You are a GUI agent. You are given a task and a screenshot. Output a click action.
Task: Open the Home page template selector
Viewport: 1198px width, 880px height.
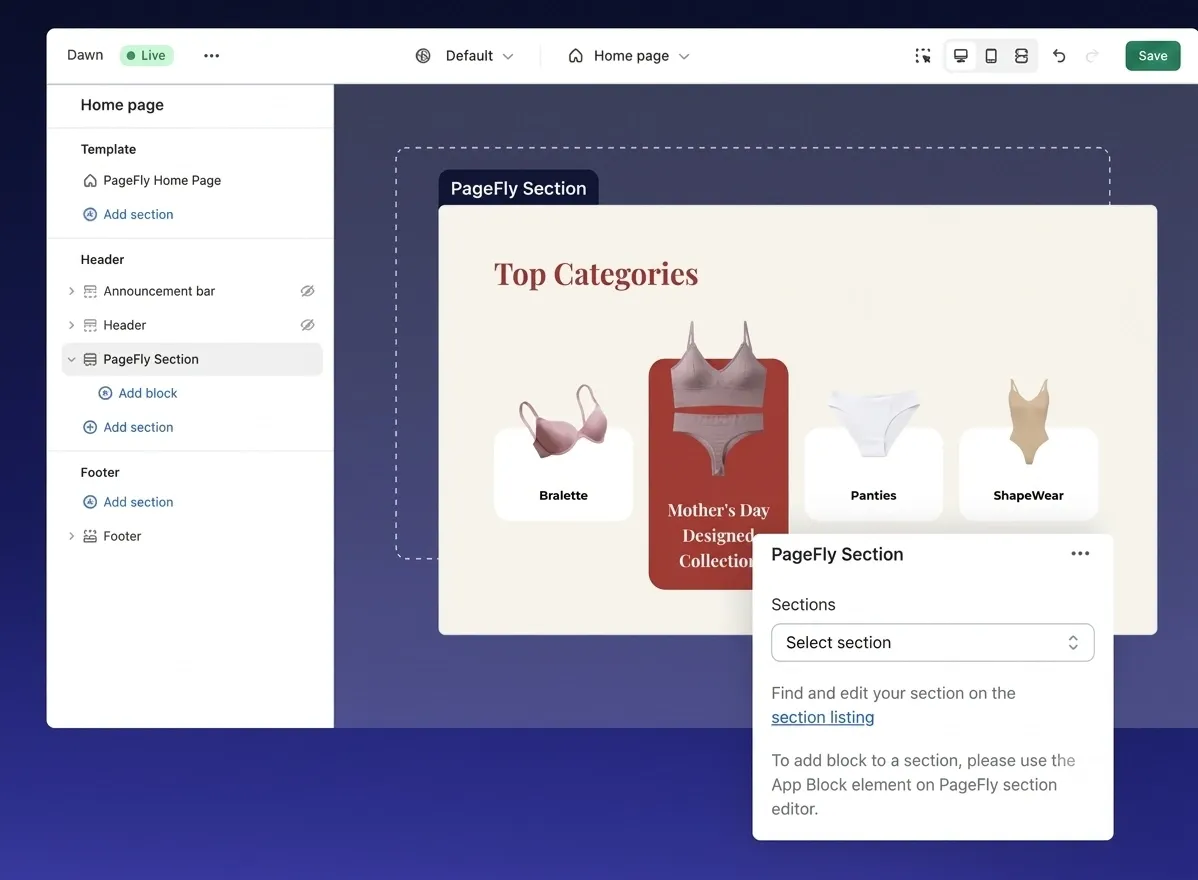(x=630, y=56)
